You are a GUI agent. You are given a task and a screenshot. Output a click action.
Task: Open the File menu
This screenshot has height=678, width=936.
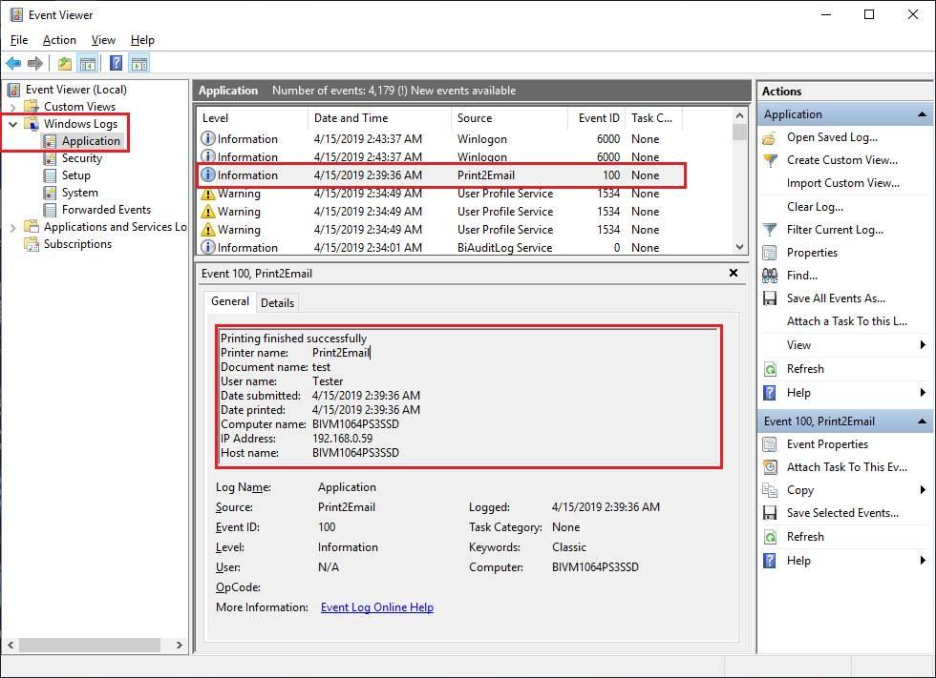click(x=19, y=40)
